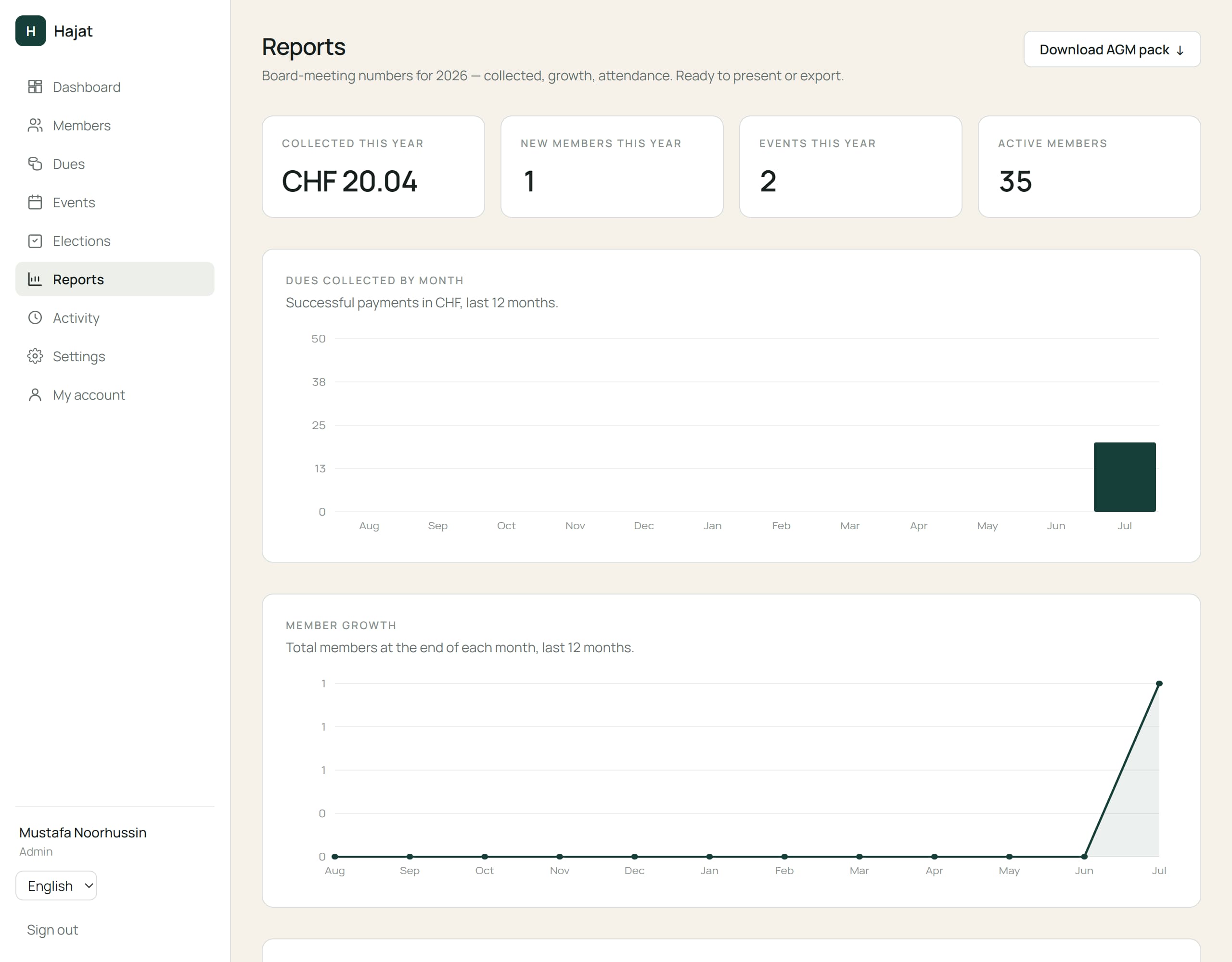Click the Member Growth section title
Image resolution: width=1232 pixels, height=962 pixels.
[341, 625]
